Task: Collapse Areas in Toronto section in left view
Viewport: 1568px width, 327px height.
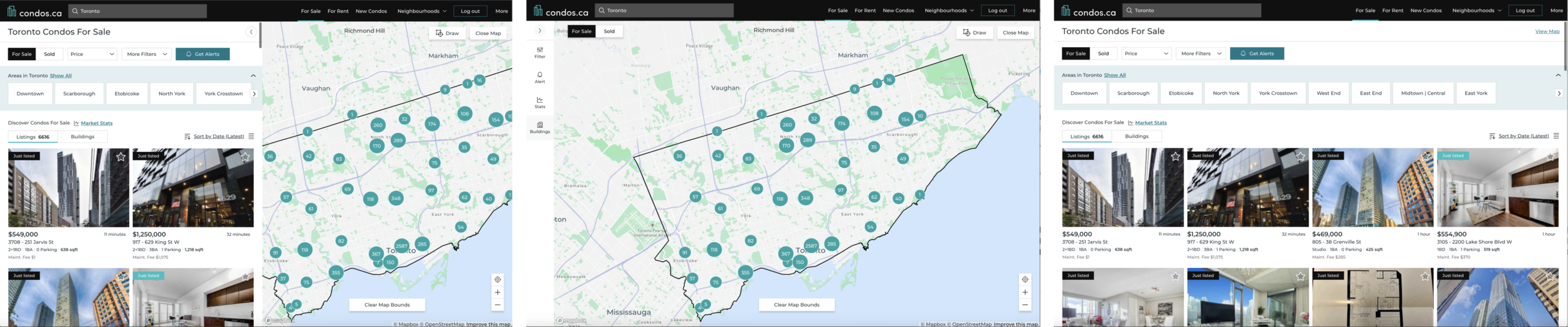Action: 253,76
